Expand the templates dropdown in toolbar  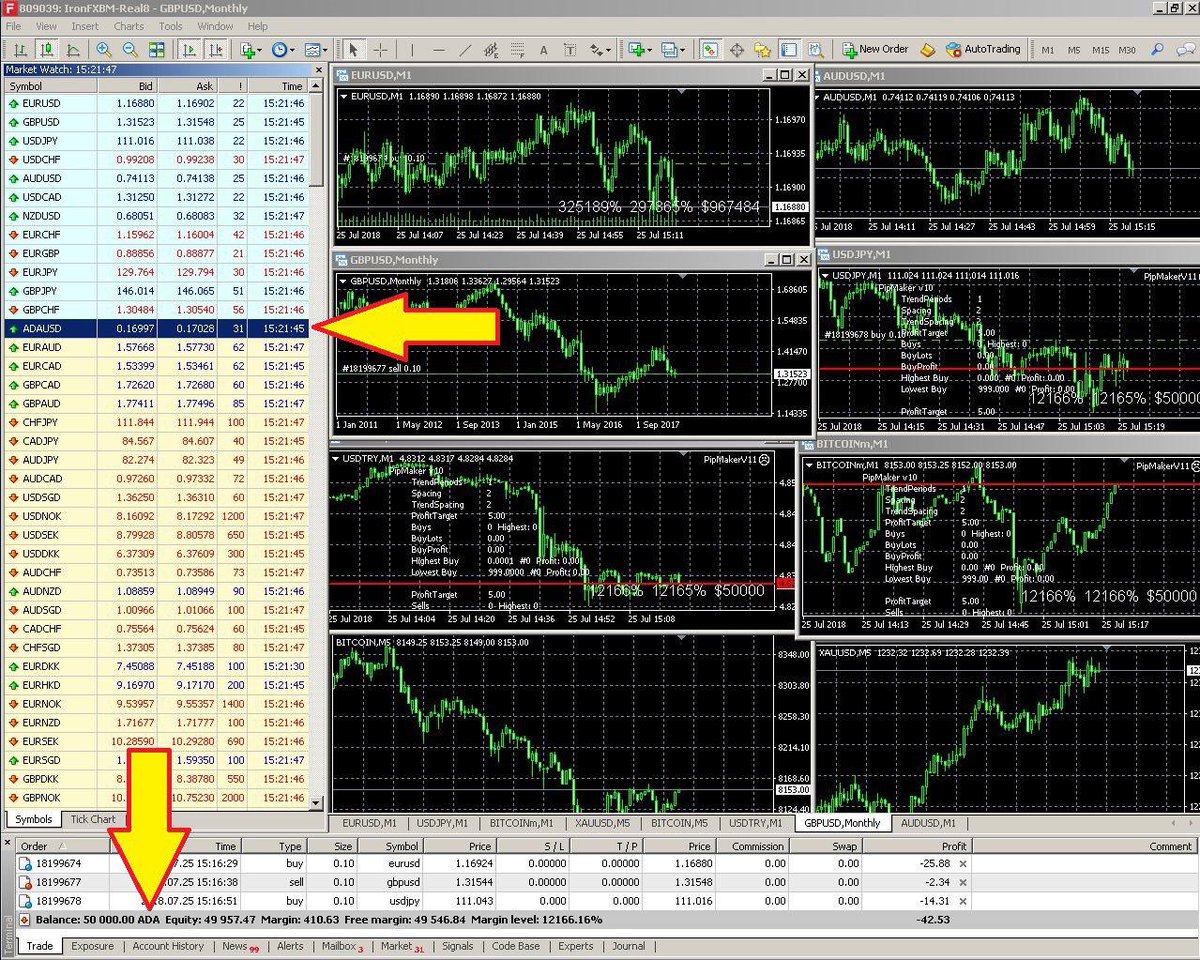tap(316, 49)
